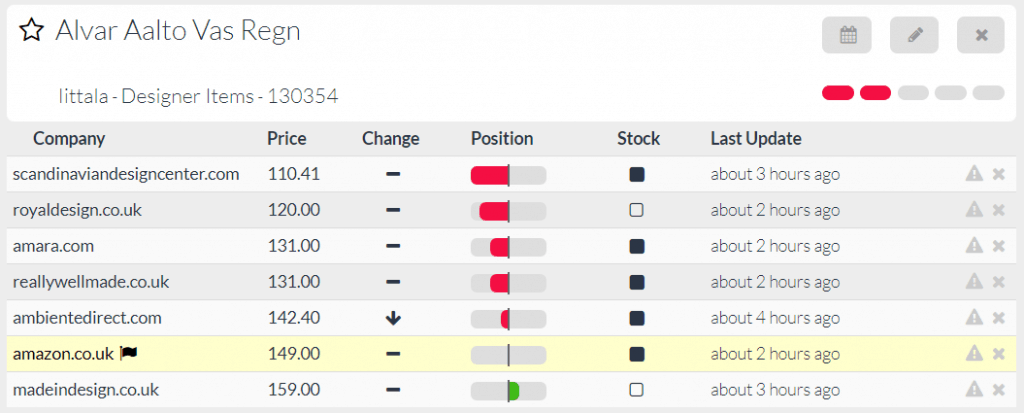Delete the madeindesign.co.uk competitor row

(x=998, y=390)
